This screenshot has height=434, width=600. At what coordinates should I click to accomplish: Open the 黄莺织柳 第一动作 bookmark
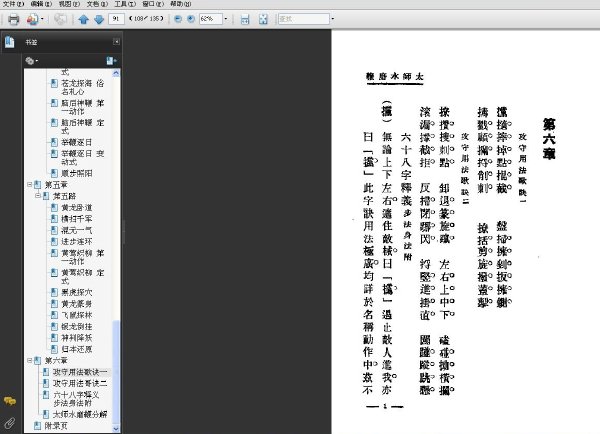click(x=82, y=257)
